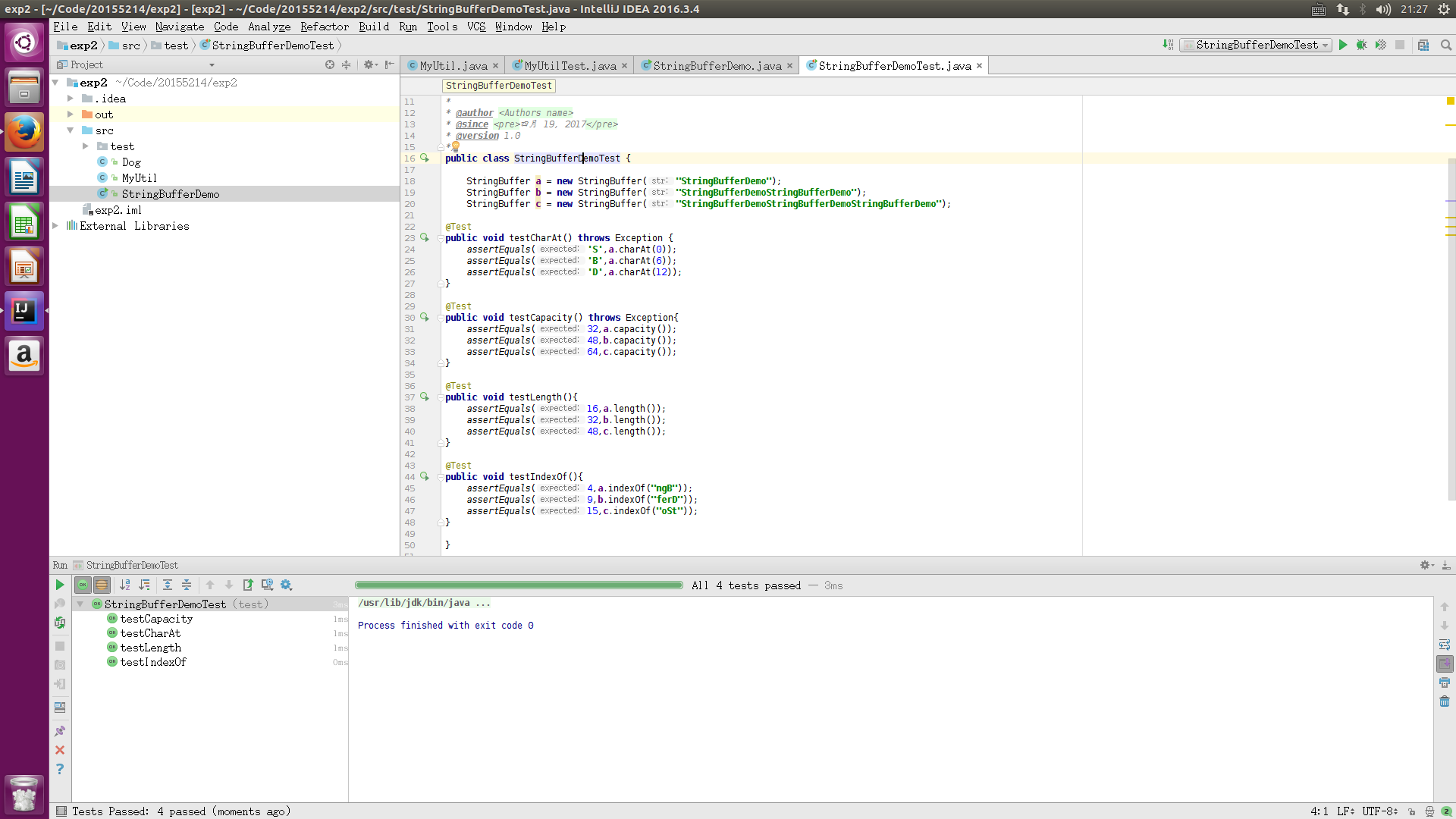Run StringBufferDemoTest from main toolbar
Viewport: 1456px width, 819px height.
pyautogui.click(x=1343, y=45)
